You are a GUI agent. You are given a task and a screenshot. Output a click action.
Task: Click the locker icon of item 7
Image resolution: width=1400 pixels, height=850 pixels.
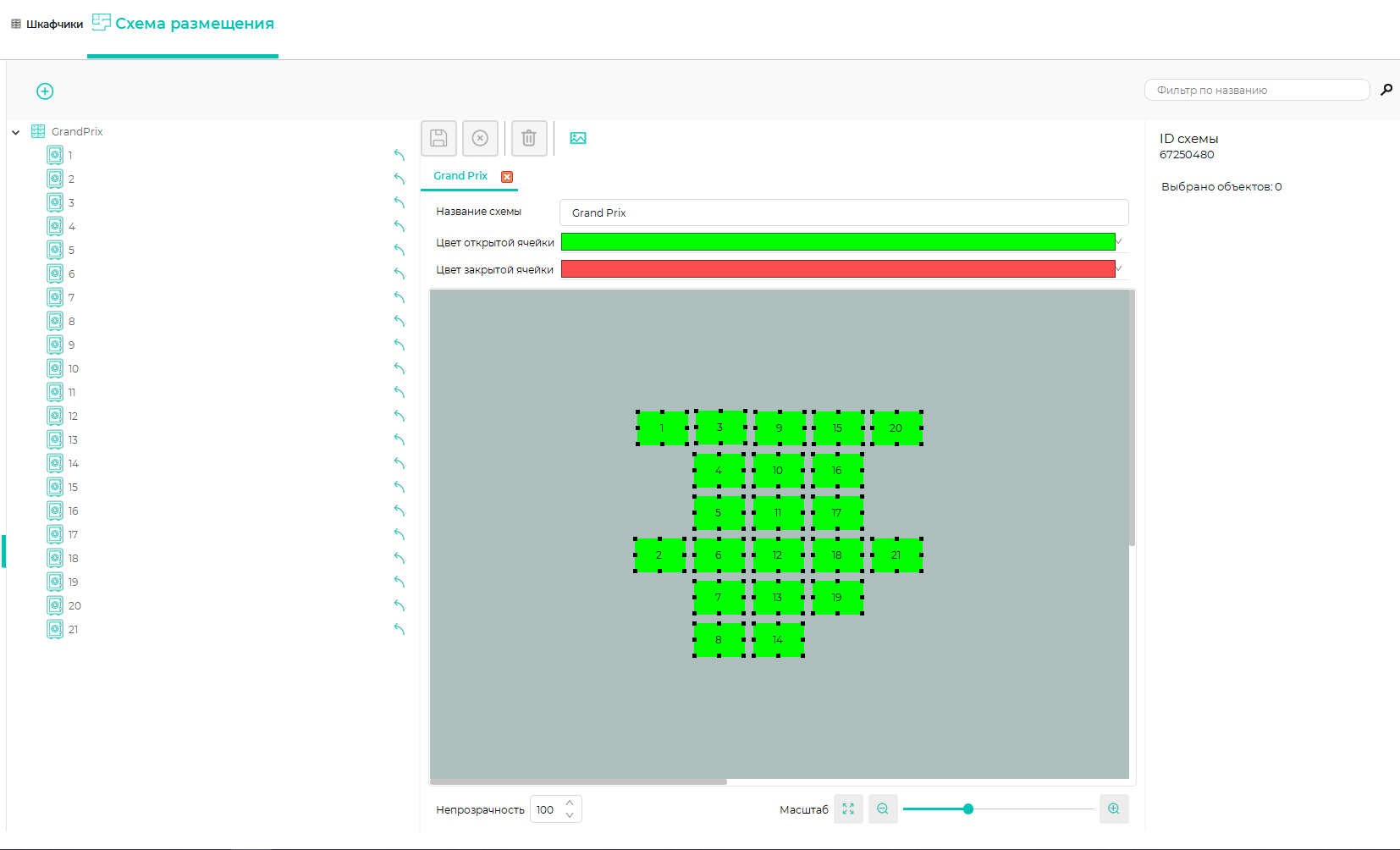(x=55, y=297)
